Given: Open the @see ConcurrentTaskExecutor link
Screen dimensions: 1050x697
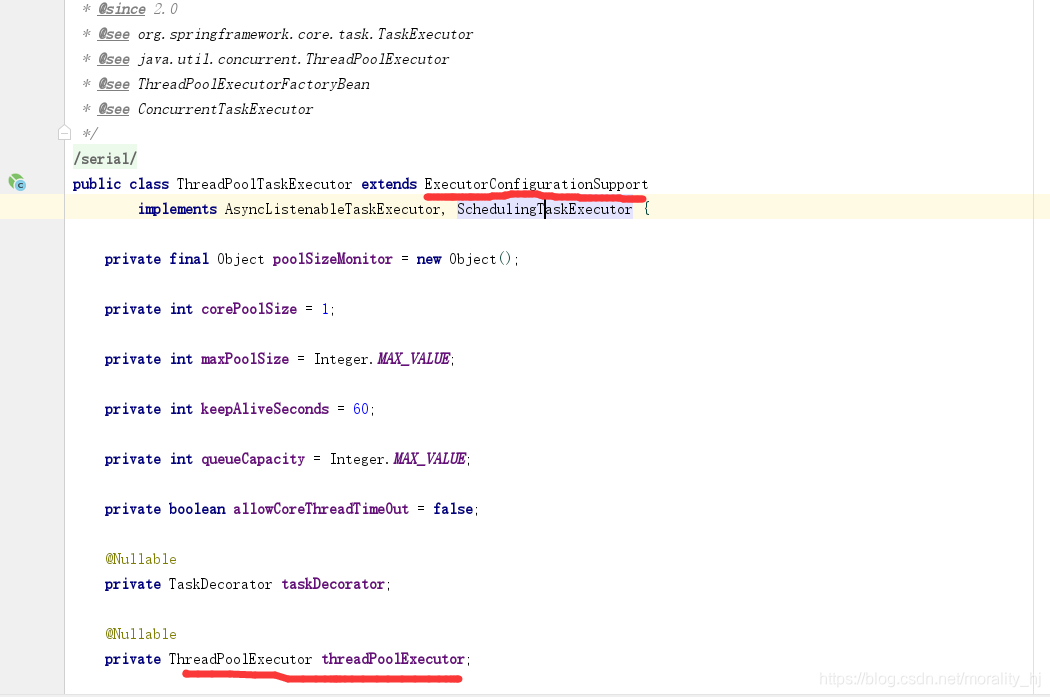Looking at the screenshot, I should (x=224, y=108).
